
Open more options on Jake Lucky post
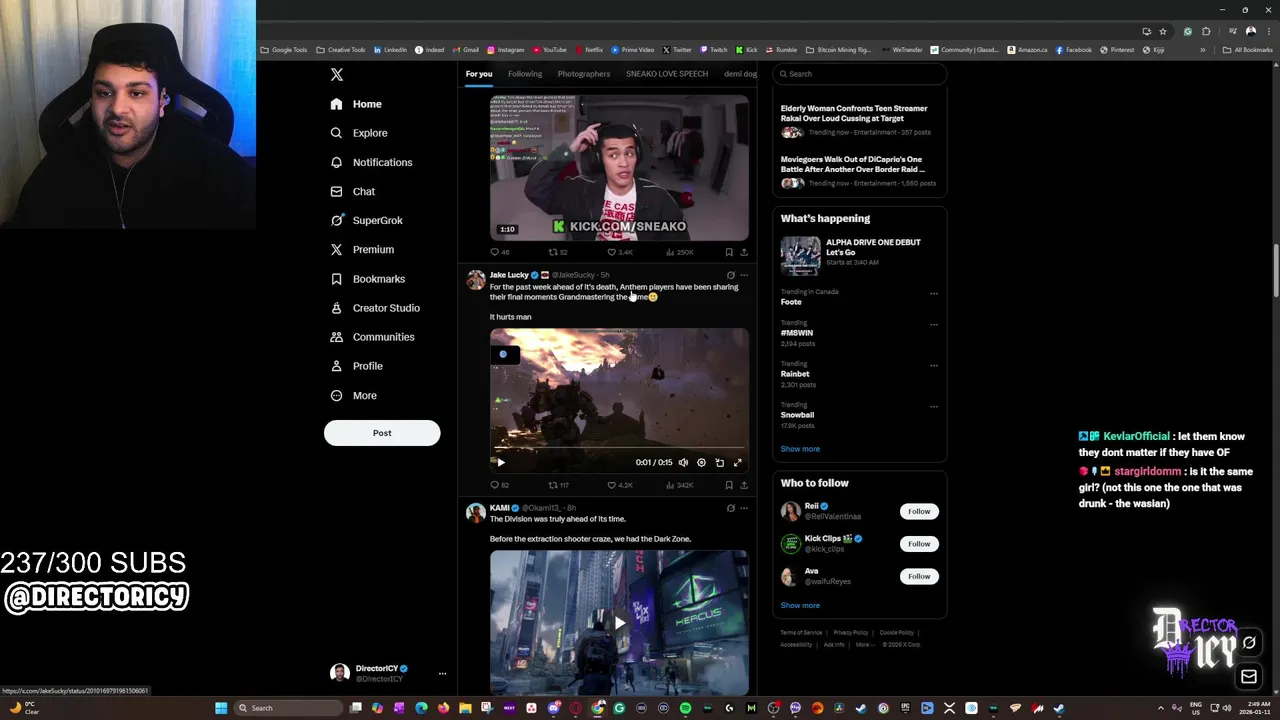coord(744,275)
